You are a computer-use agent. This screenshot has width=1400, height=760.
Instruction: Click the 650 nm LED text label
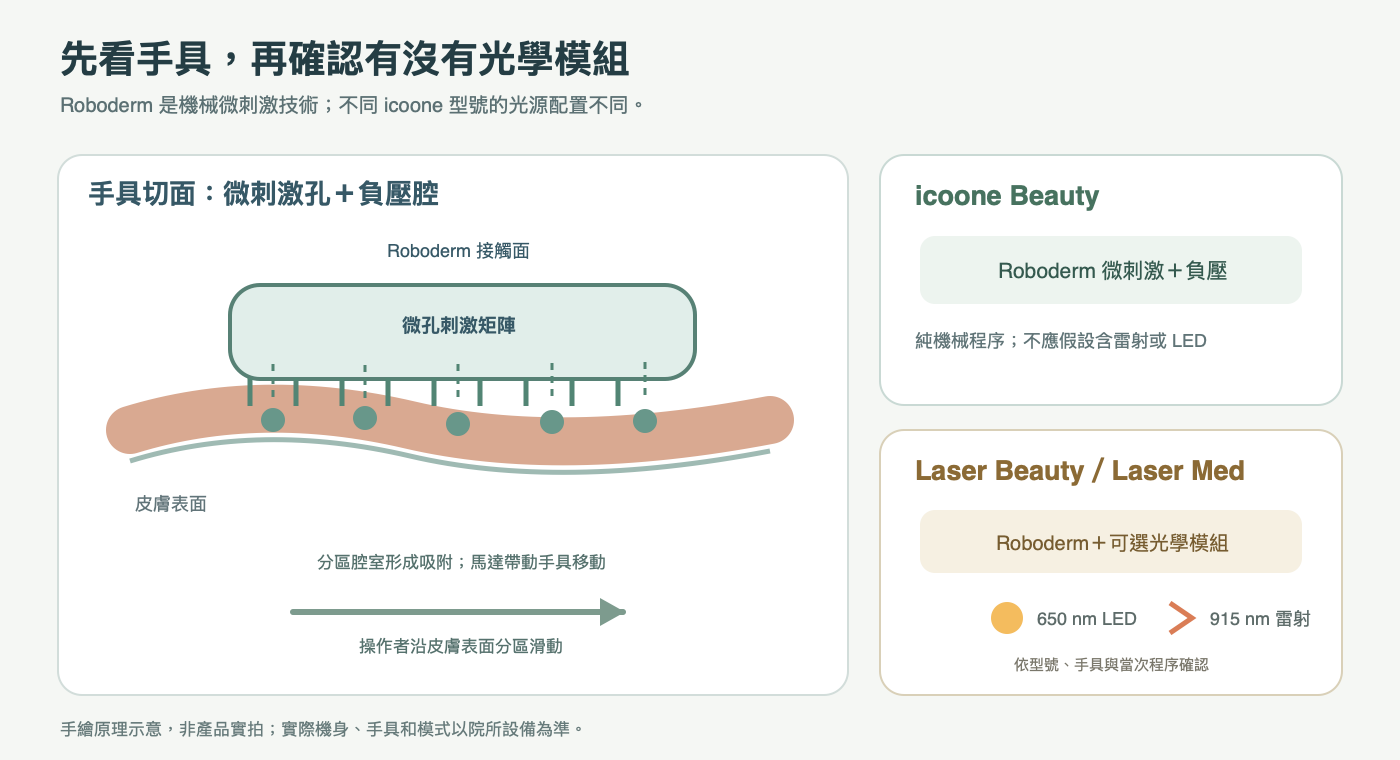[1087, 619]
